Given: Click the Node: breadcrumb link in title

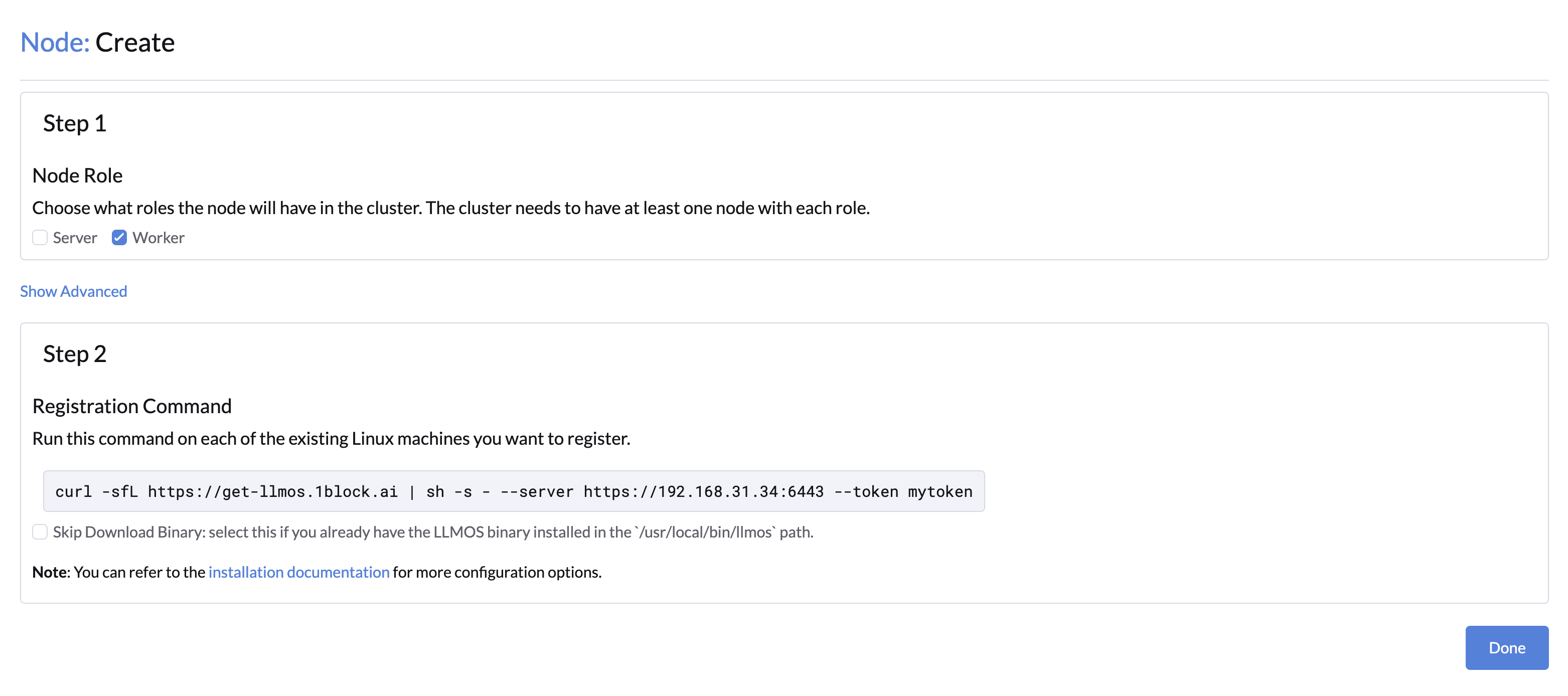Looking at the screenshot, I should (55, 43).
